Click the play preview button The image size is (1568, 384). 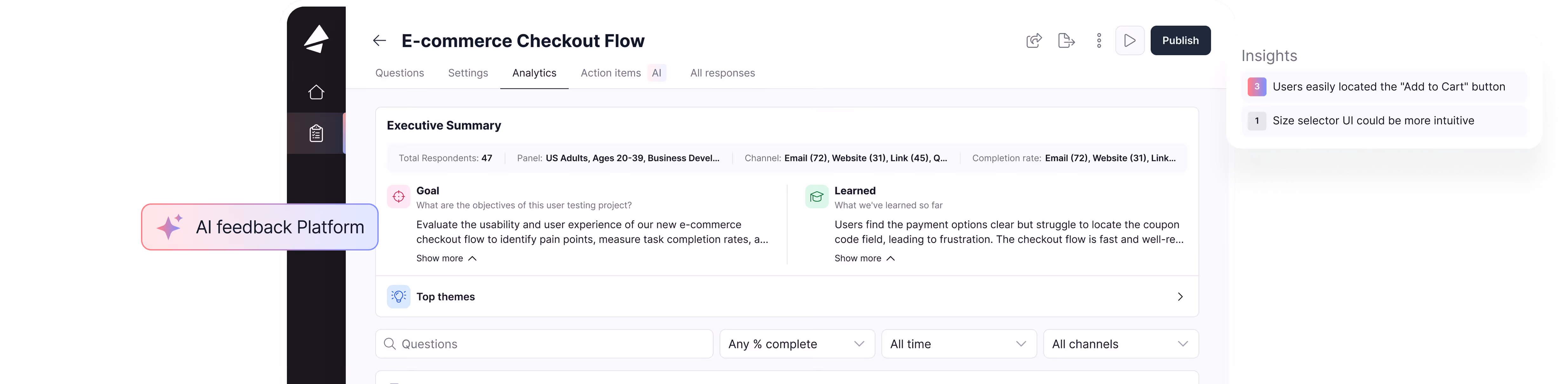tap(1129, 41)
